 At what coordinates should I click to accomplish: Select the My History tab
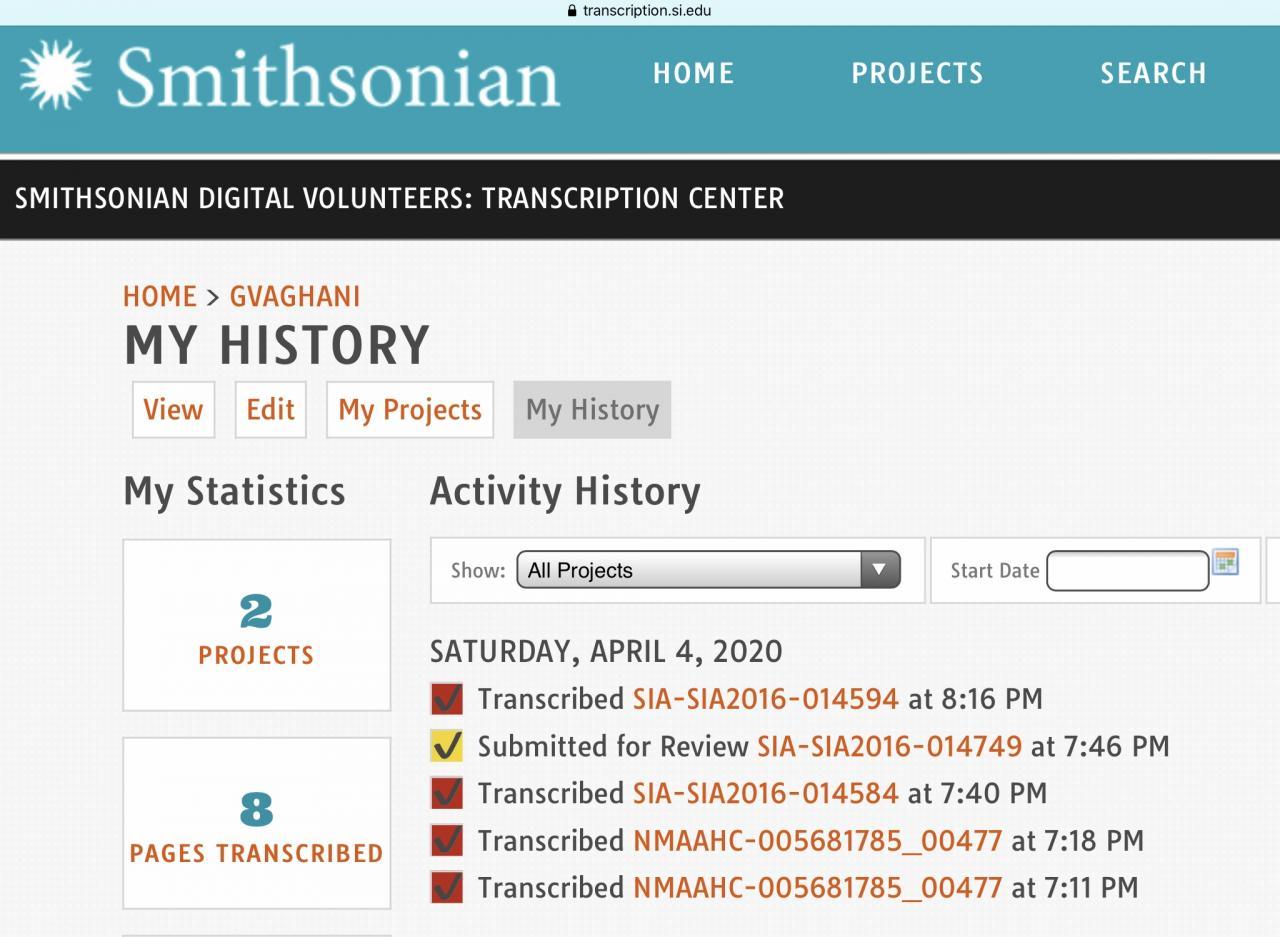click(x=592, y=410)
